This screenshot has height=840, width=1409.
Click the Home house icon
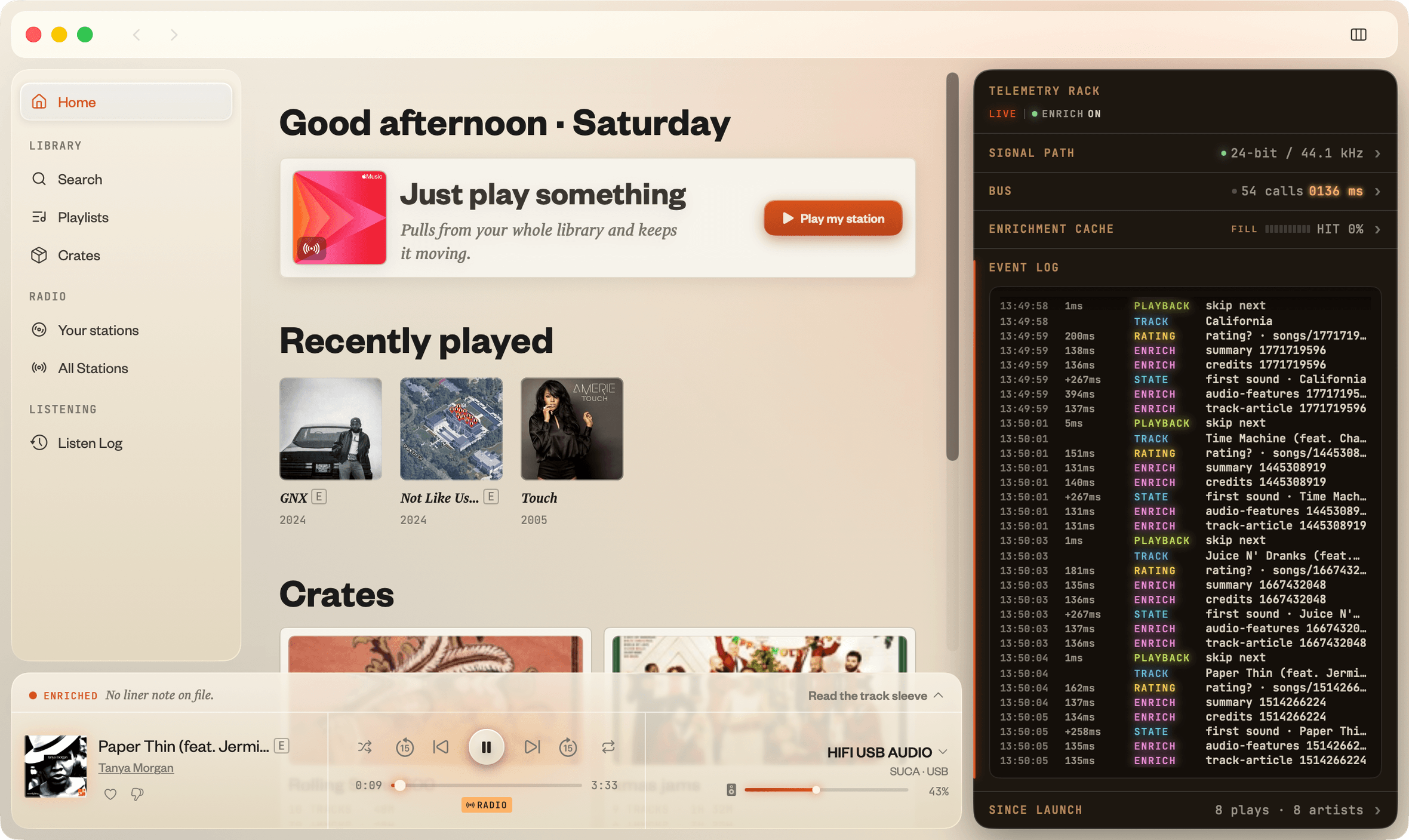click(39, 101)
